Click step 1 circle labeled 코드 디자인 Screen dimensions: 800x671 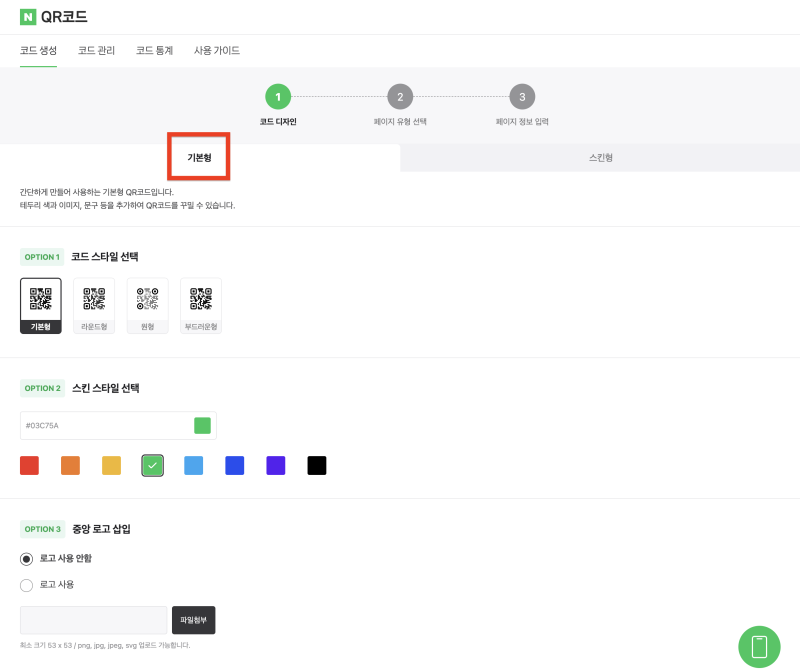pos(278,97)
